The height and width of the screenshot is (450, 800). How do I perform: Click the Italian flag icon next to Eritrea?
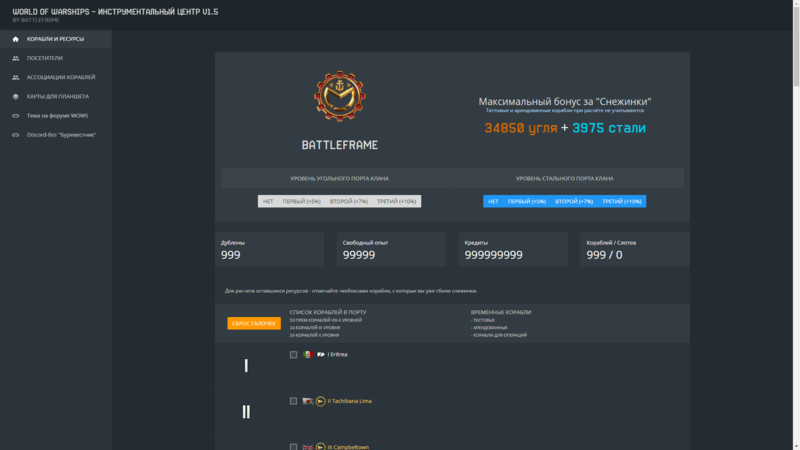[308, 355]
